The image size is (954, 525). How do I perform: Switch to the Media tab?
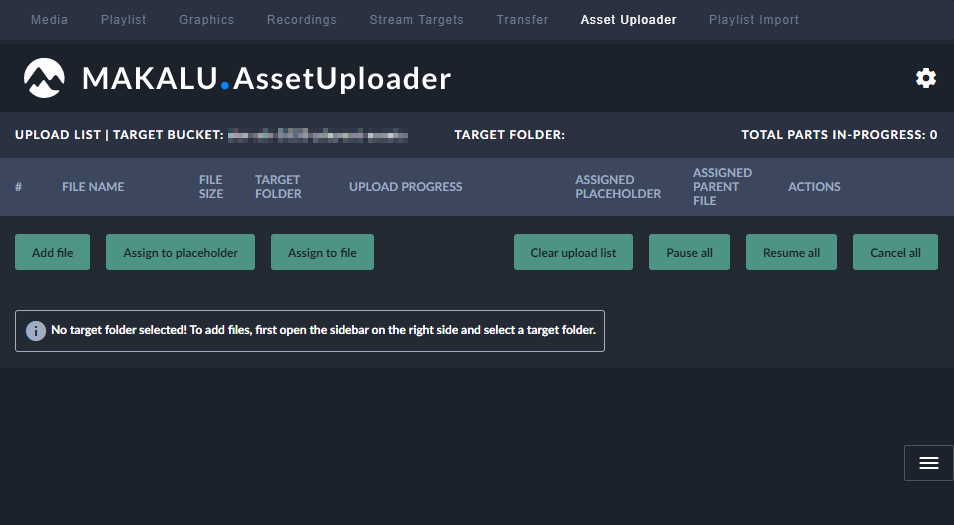pyautogui.click(x=49, y=19)
